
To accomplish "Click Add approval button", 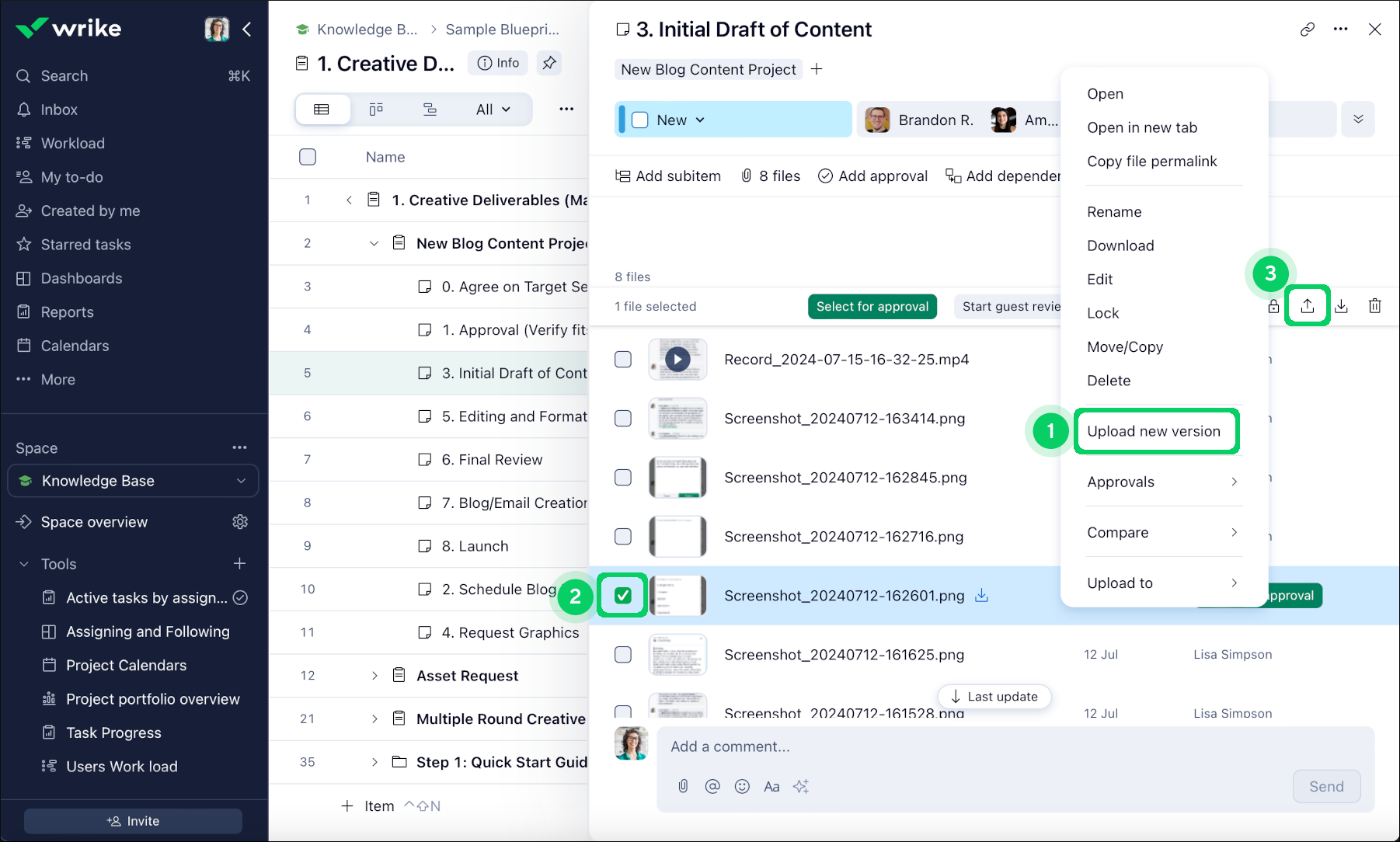I will 872,176.
